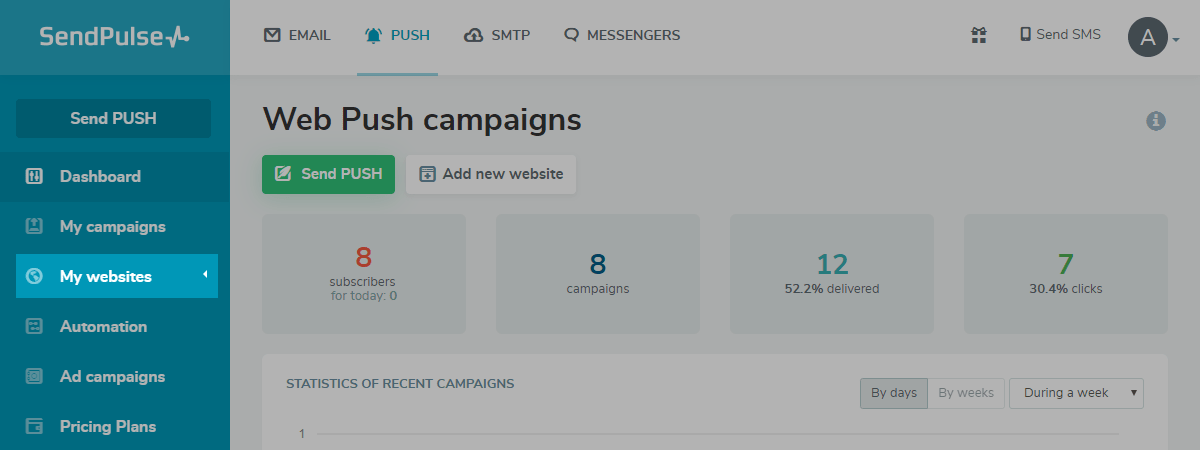This screenshot has height=450, width=1200.
Task: Click the Ad campaigns icon
Action: tap(34, 376)
